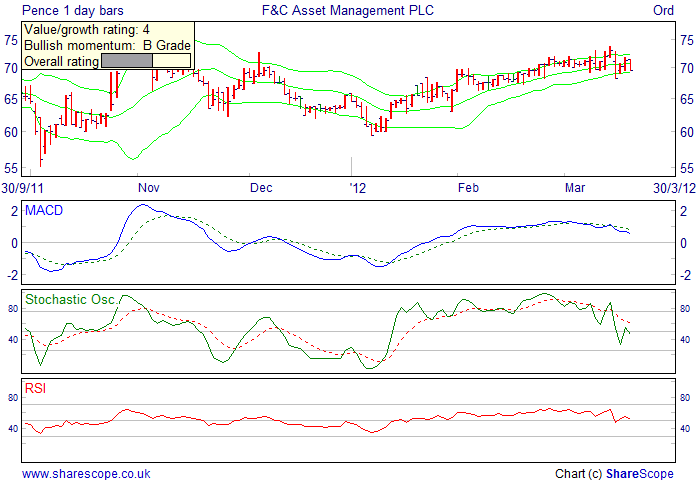Click the 'Ord' share type label
697x482 pixels.
[x=663, y=10]
